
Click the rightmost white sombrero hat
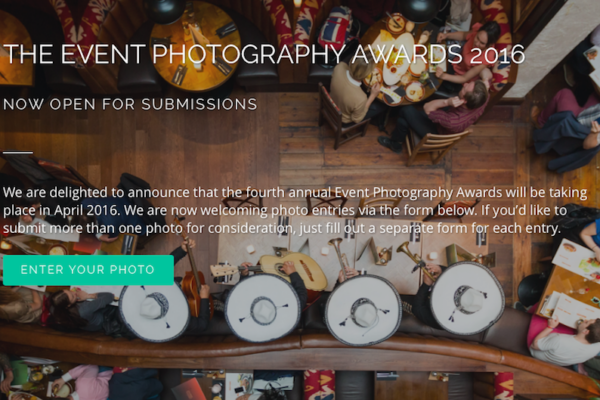(467, 298)
